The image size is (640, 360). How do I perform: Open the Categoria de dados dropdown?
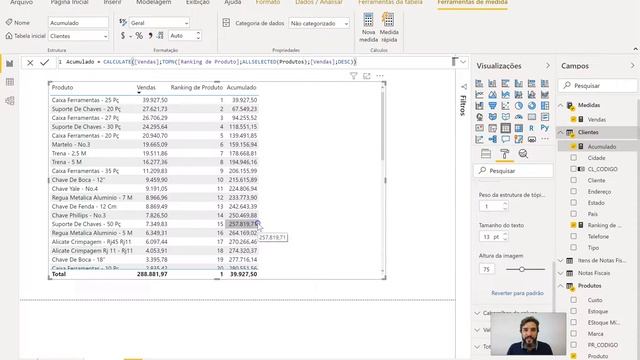(319, 23)
